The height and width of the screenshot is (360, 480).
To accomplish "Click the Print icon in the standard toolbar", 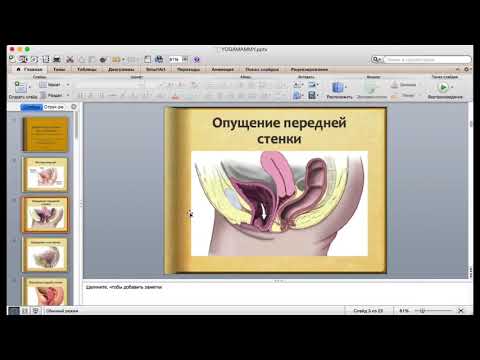I will click(x=57, y=59).
